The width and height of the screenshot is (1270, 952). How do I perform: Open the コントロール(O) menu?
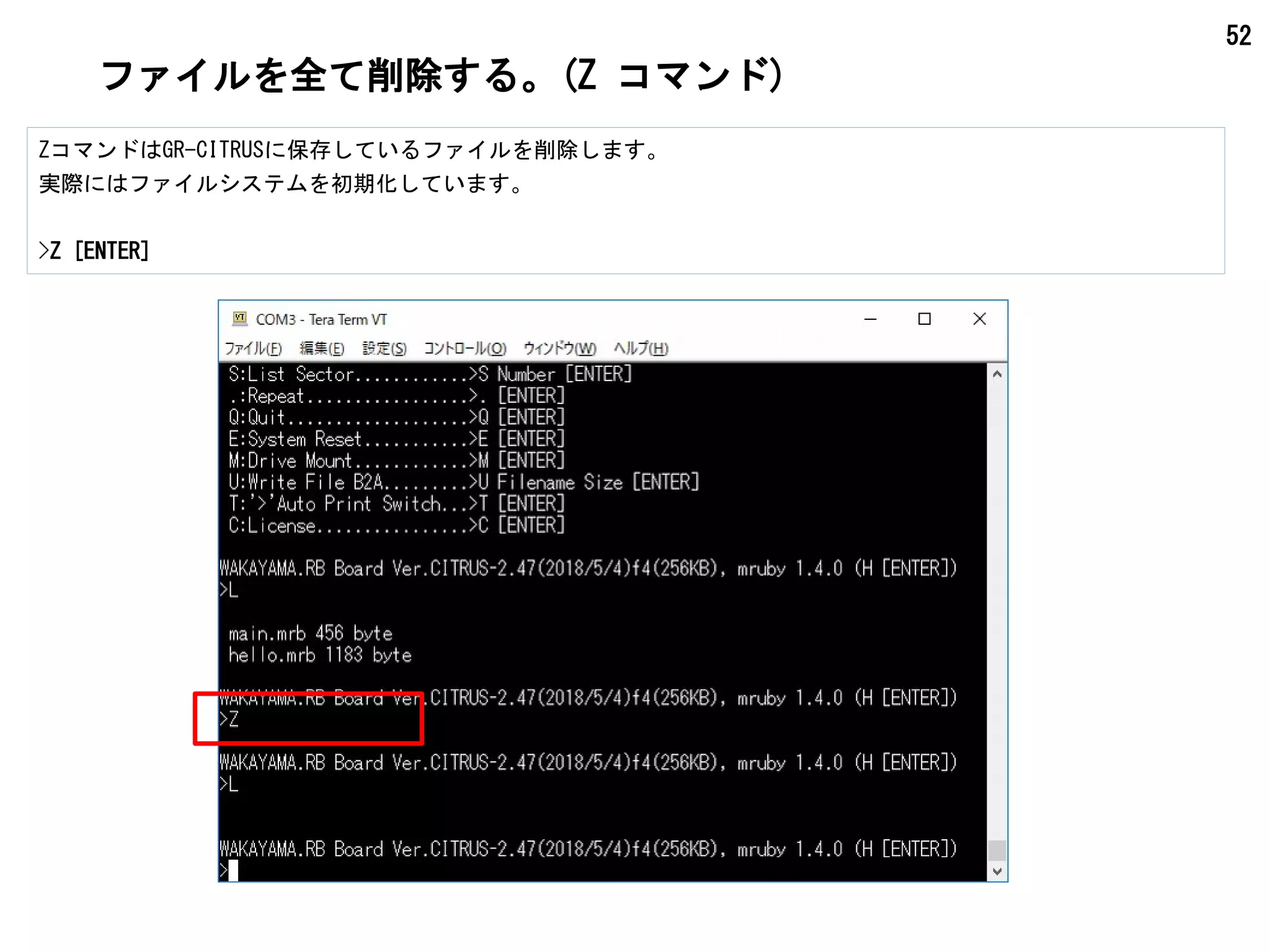465,348
